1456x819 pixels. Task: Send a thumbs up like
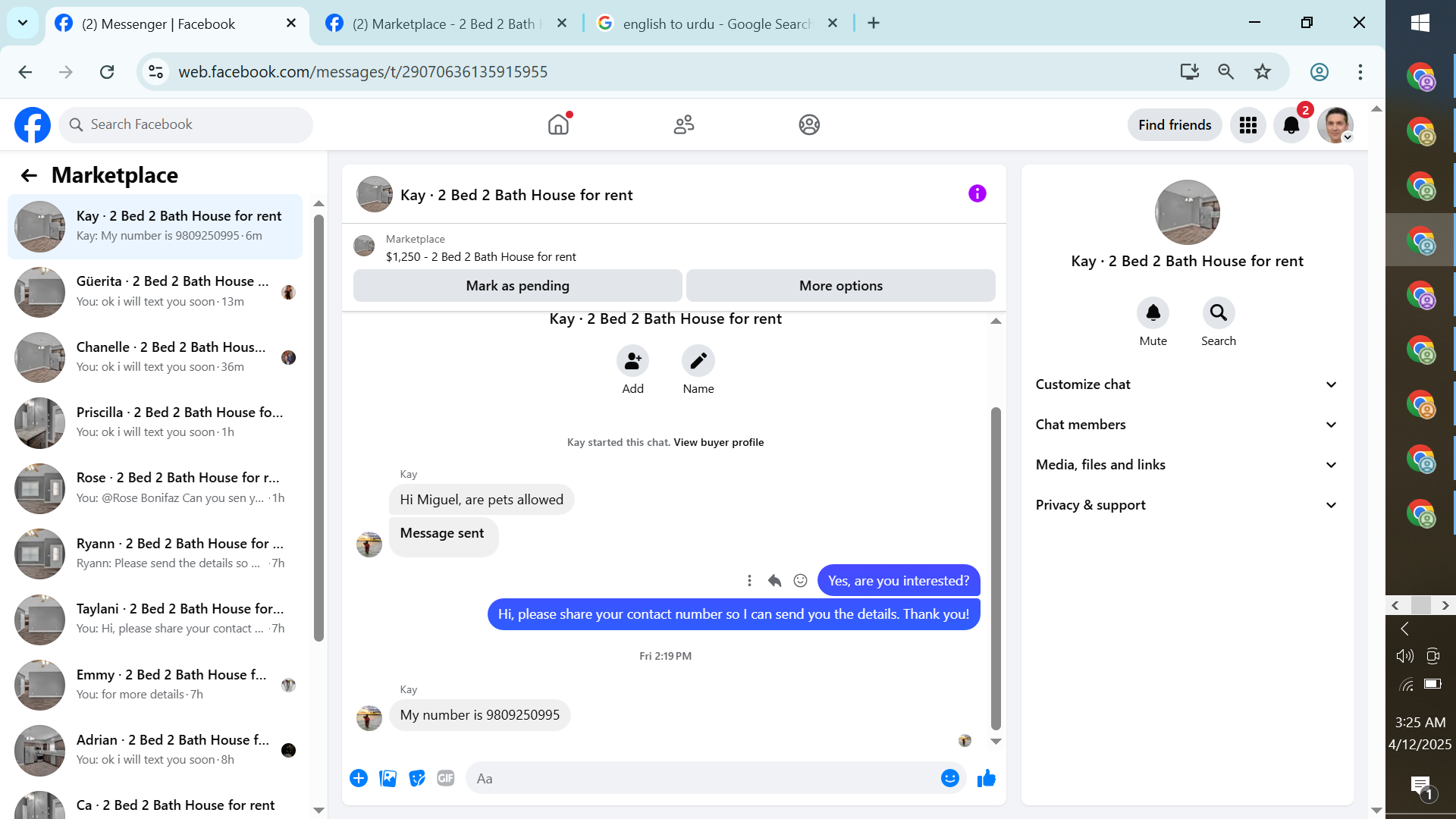(987, 778)
